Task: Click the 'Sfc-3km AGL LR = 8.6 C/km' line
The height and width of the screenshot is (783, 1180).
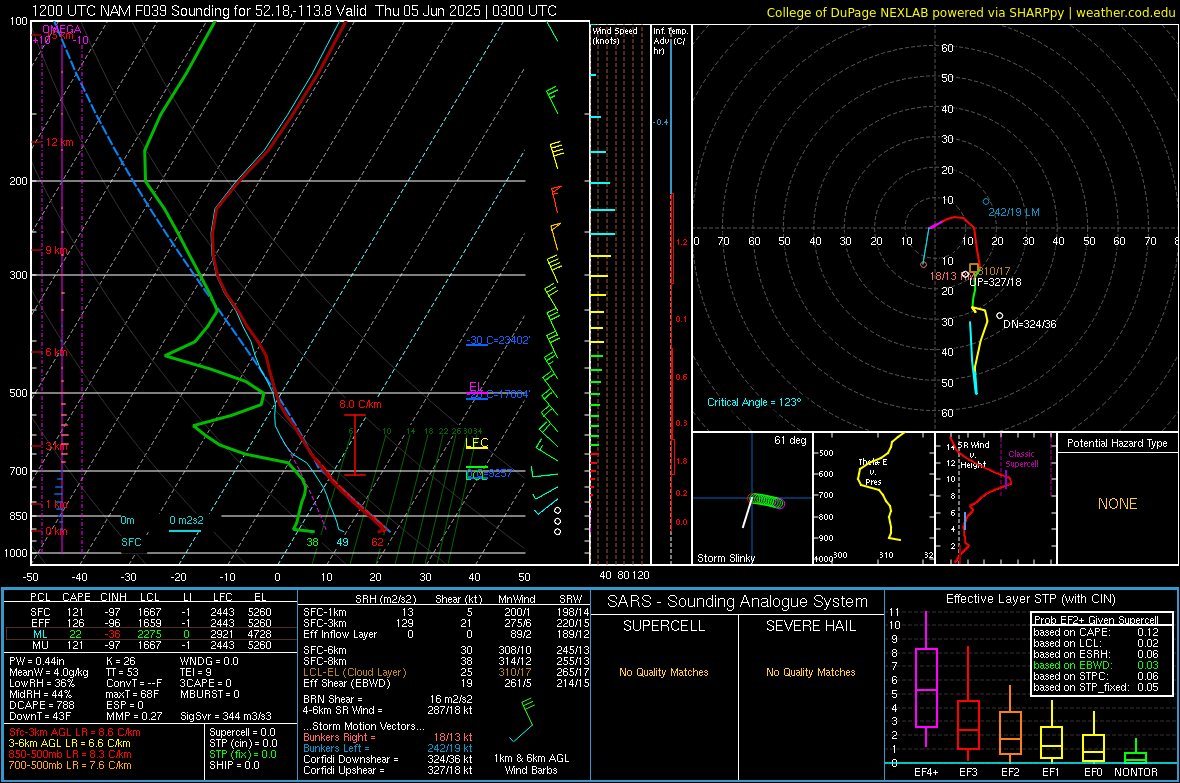Action: coord(75,732)
